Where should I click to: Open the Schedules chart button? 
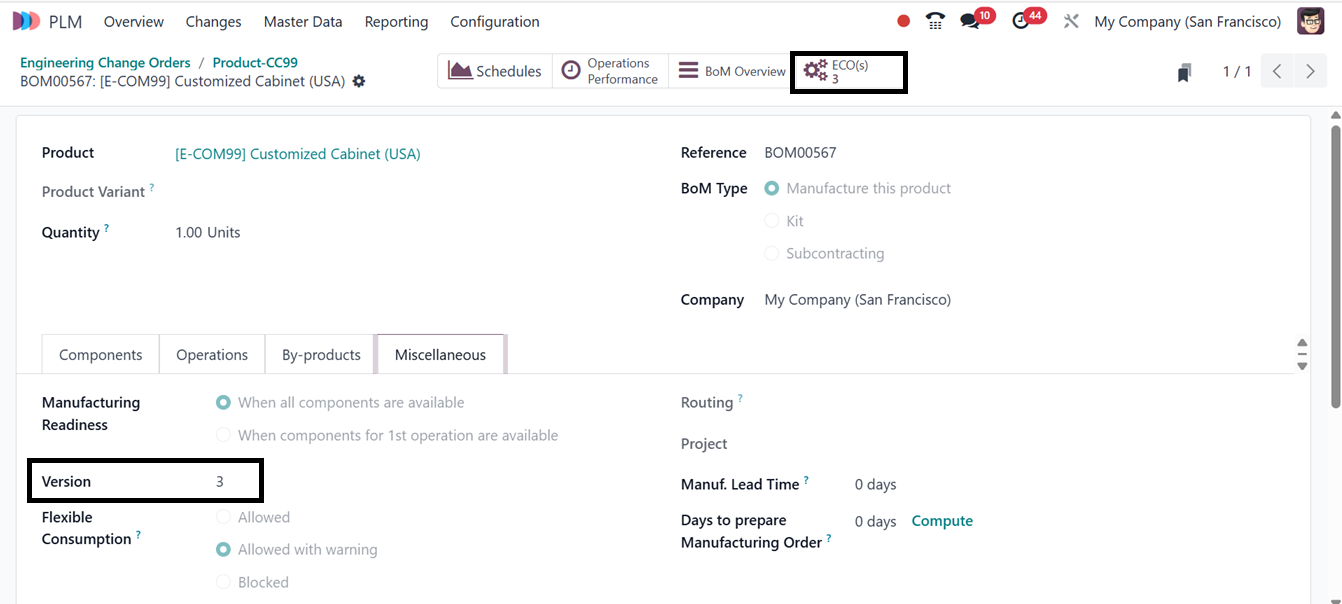click(495, 71)
